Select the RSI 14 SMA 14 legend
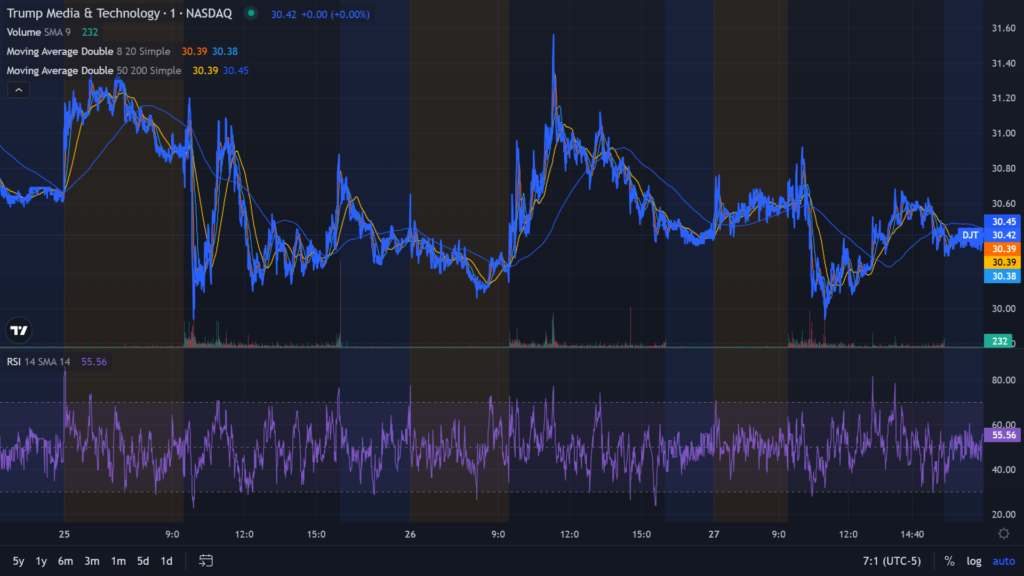Image resolution: width=1024 pixels, height=576 pixels. pos(36,361)
